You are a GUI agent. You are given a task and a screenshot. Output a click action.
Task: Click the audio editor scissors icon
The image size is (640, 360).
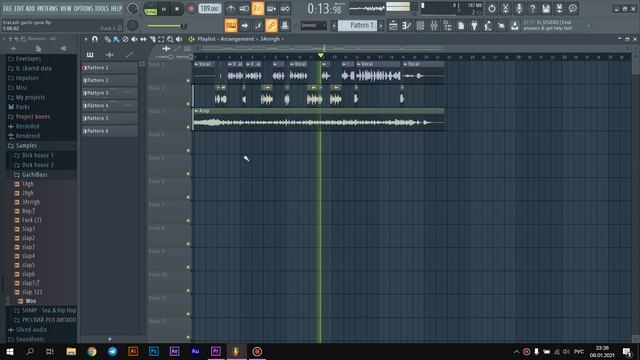(505, 8)
